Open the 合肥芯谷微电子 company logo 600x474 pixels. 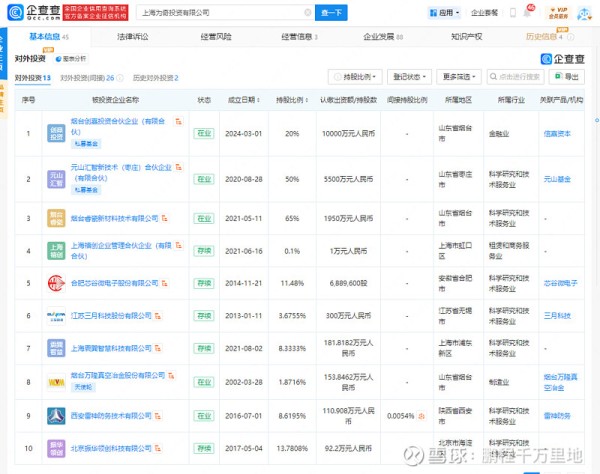(56, 283)
